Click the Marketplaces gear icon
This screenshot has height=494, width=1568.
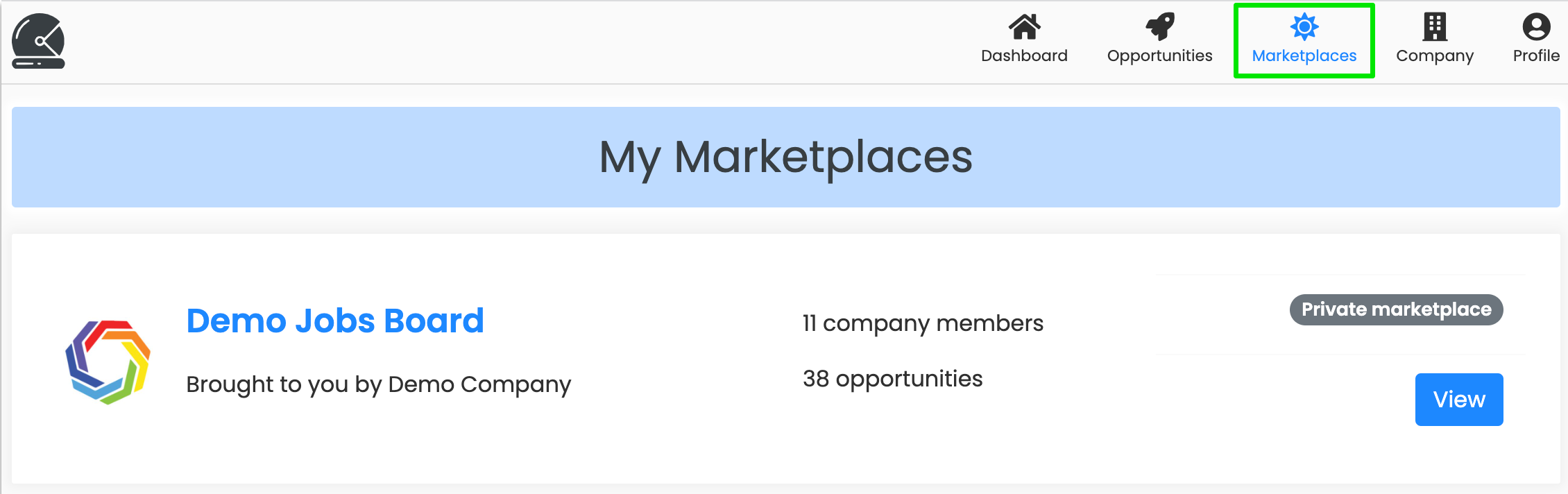coord(1304,27)
